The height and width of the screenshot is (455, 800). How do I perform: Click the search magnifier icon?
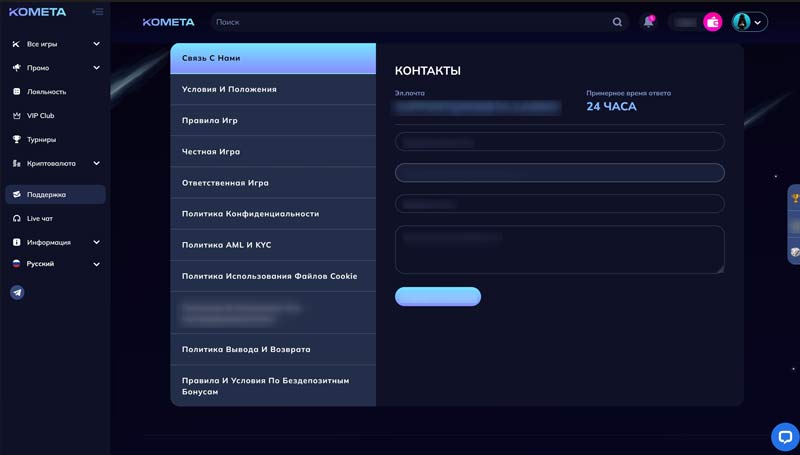[x=618, y=22]
